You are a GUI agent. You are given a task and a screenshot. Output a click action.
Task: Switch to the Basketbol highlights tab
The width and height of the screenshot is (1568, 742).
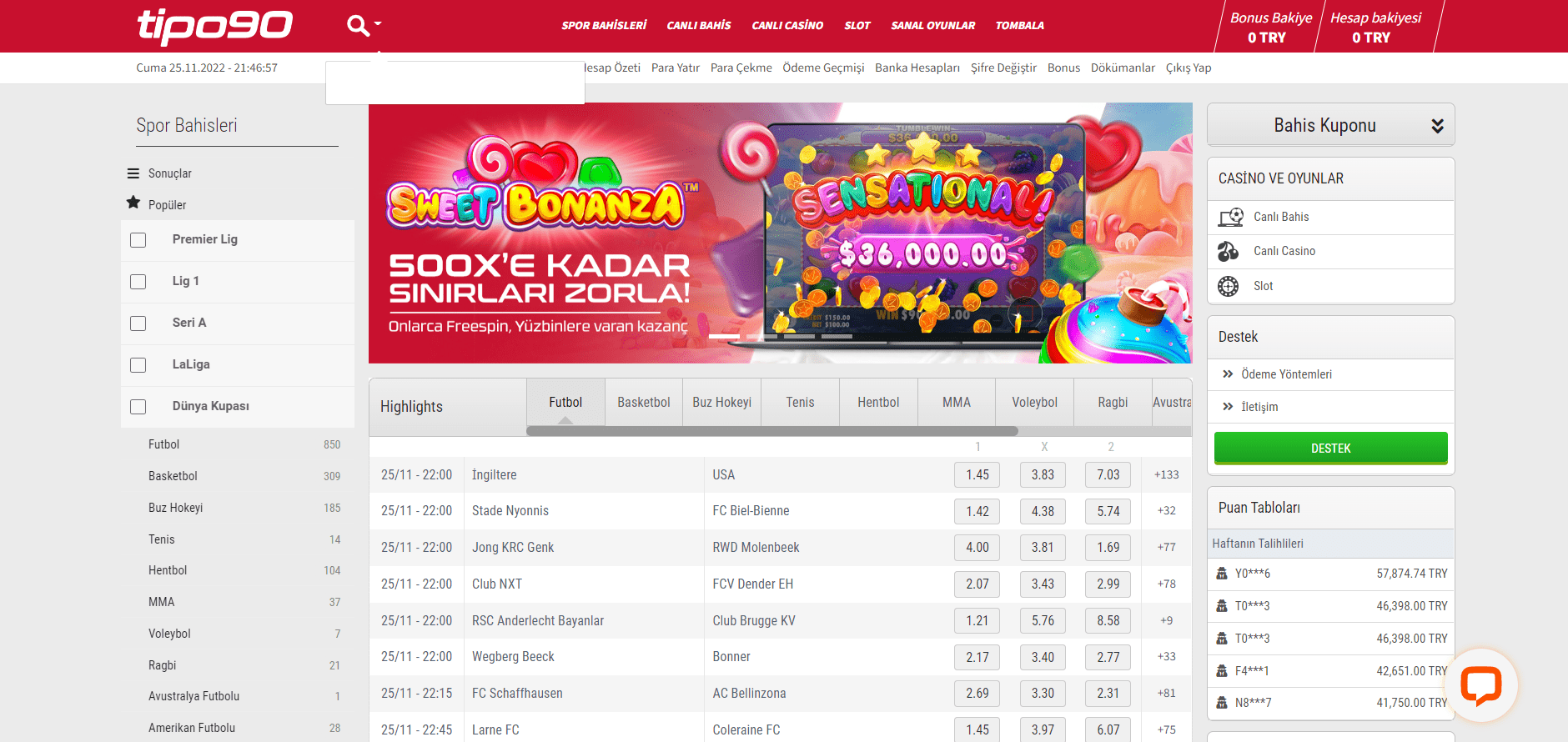pos(643,403)
